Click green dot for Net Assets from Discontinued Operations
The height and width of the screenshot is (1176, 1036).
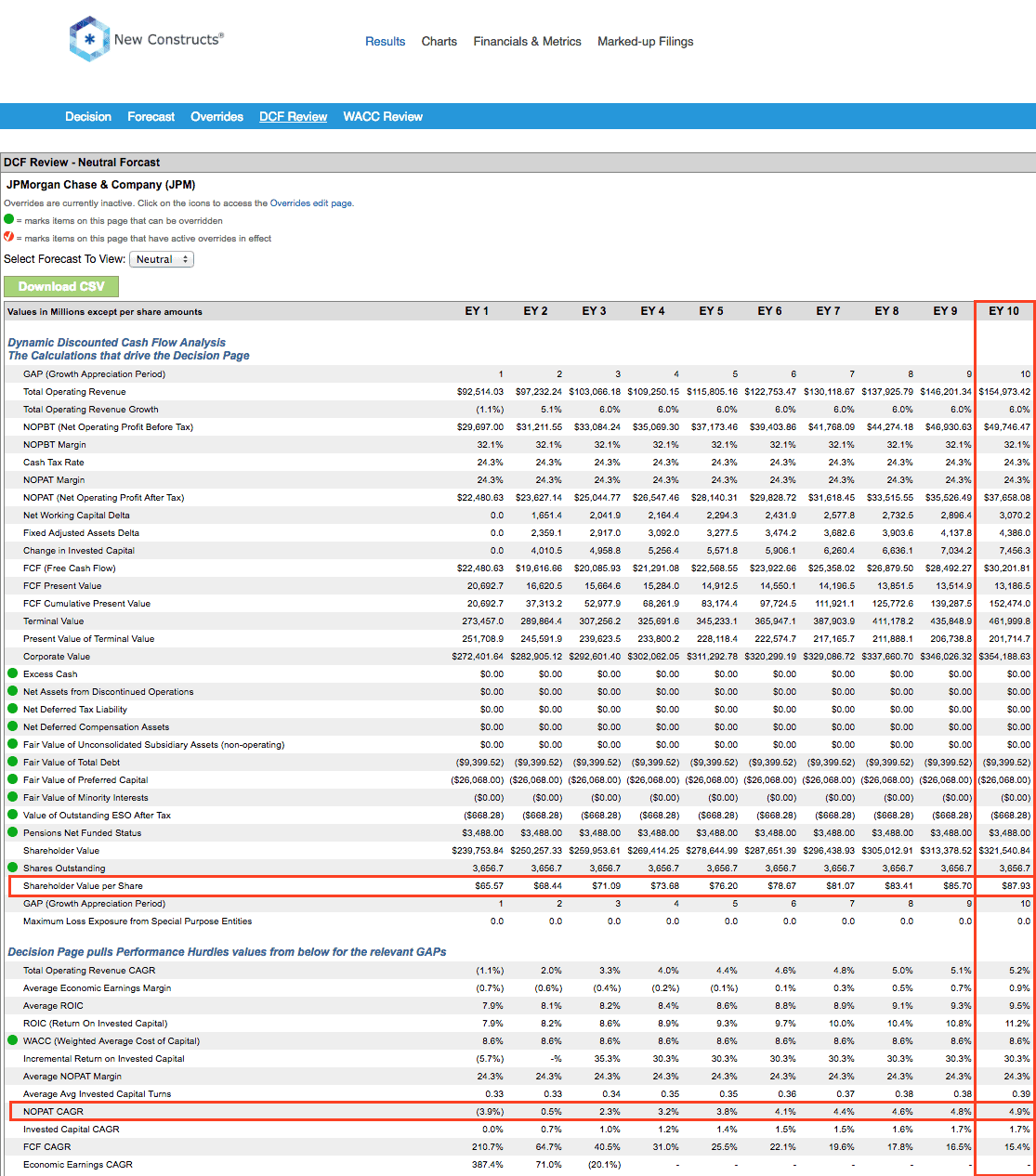coord(13,691)
